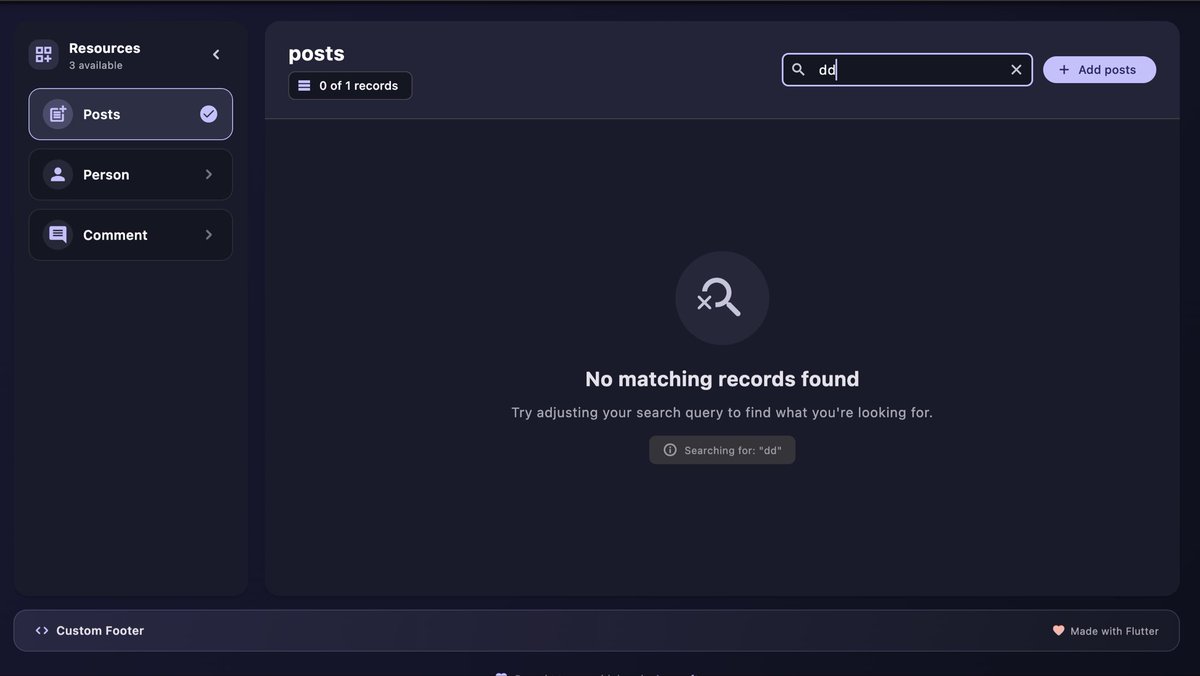Expand Comment with its chevron arrow
The width and height of the screenshot is (1200, 676).
click(208, 235)
